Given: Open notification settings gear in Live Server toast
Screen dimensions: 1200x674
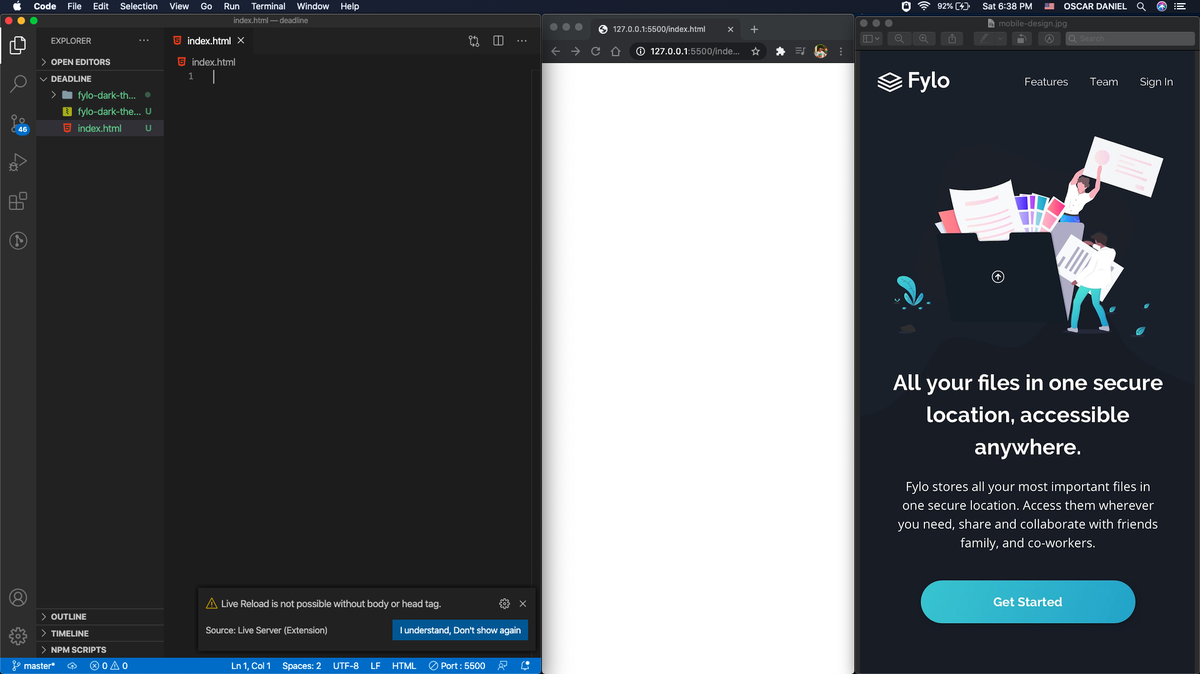Looking at the screenshot, I should [504, 604].
